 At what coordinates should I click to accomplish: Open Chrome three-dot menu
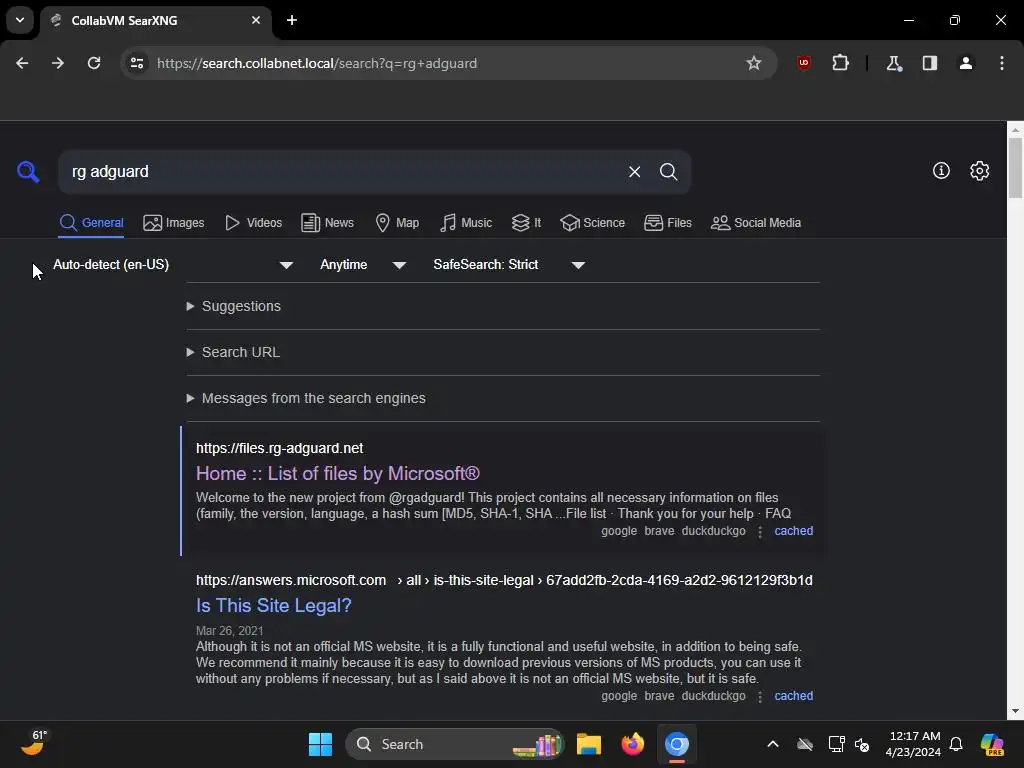pos(1002,63)
